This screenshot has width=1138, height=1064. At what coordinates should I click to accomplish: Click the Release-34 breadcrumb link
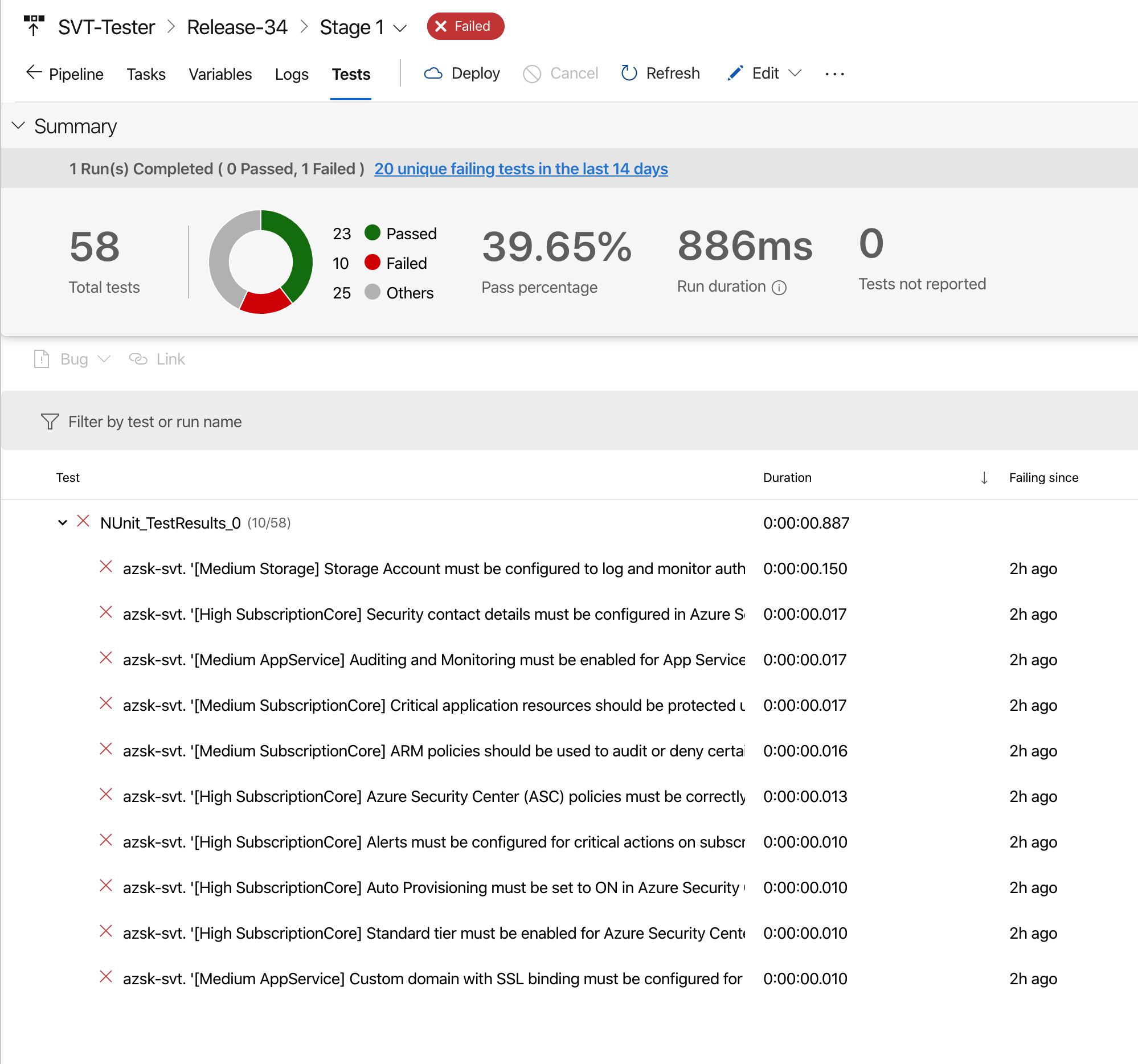tap(237, 27)
